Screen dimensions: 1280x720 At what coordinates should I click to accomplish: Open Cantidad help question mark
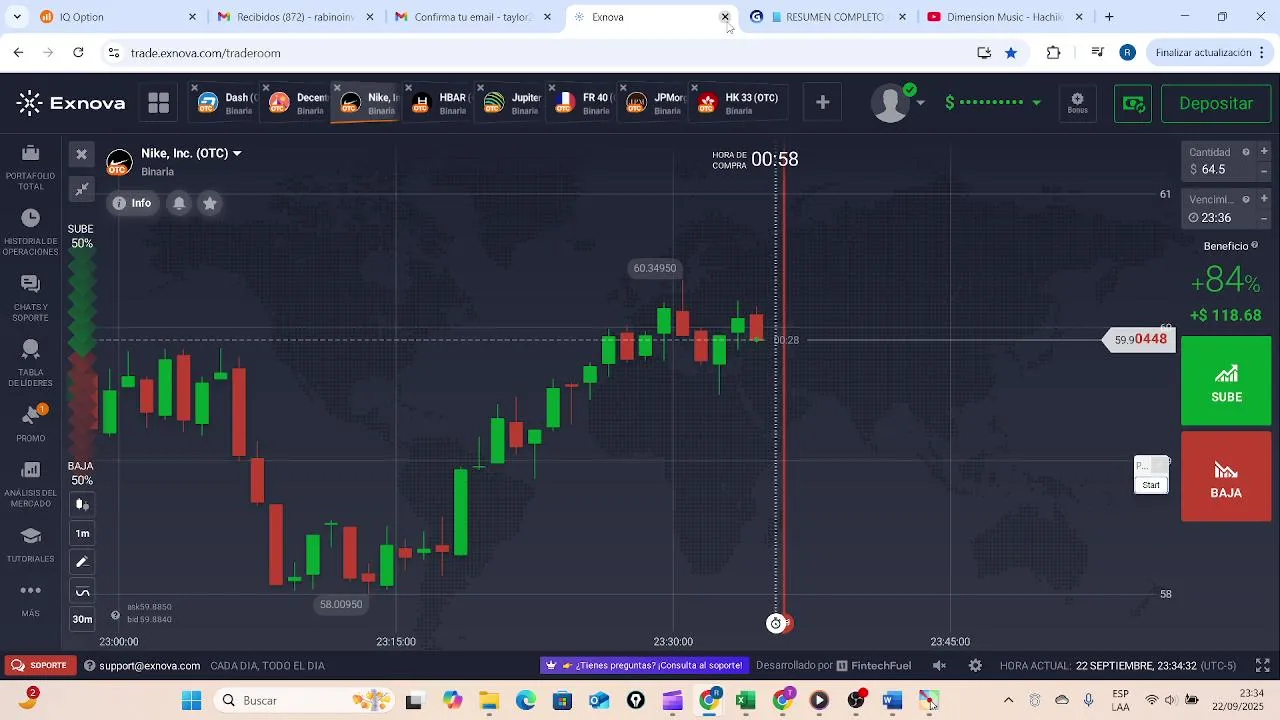[1246, 152]
